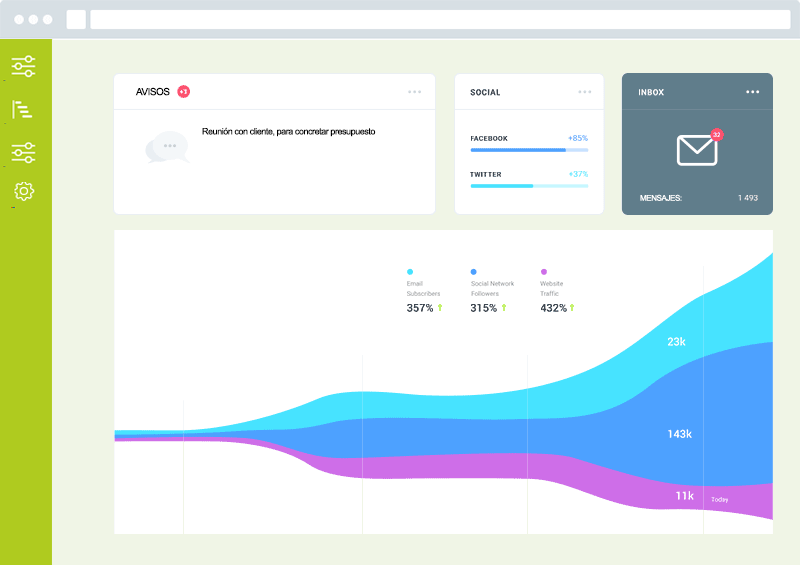The height and width of the screenshot is (565, 800).
Task: Click the Today marker on the chart
Action: pyautogui.click(x=720, y=499)
